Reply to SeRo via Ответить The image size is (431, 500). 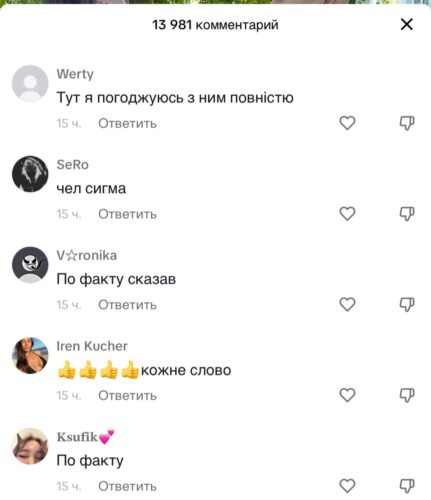[x=127, y=214]
